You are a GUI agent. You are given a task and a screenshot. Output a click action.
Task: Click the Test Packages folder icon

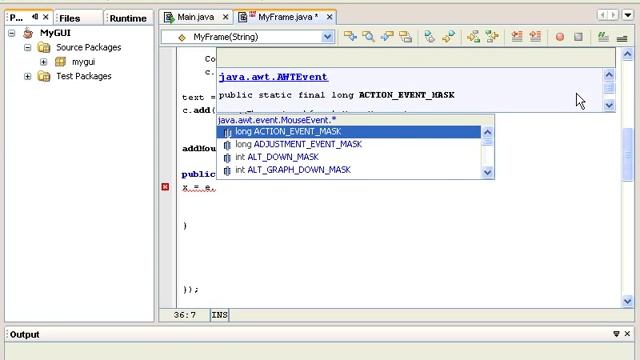point(44,76)
